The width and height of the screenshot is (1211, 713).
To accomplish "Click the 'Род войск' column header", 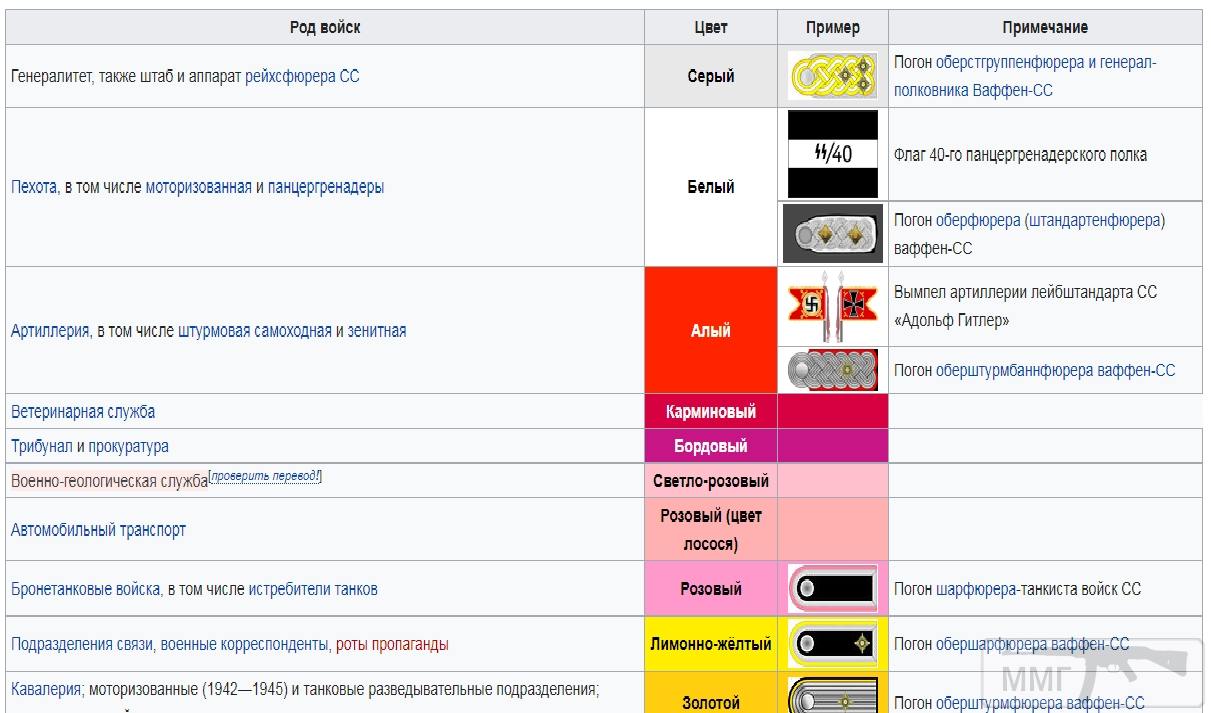I will coord(325,27).
